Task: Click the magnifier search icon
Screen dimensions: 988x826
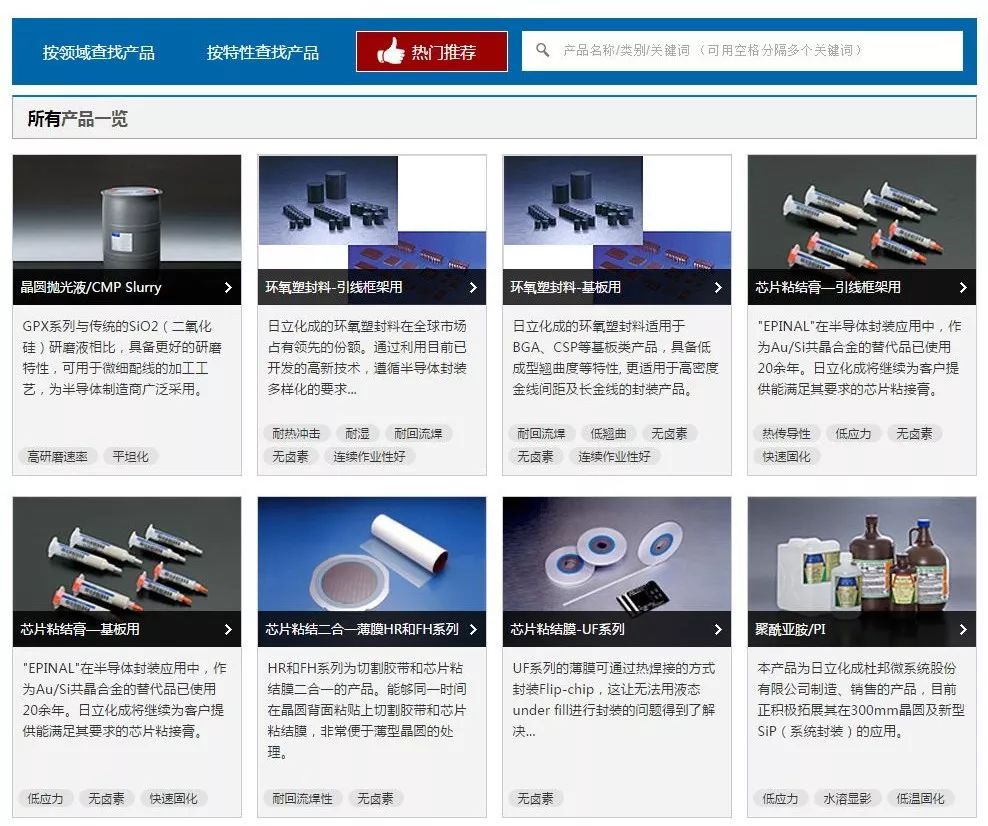Action: 543,50
